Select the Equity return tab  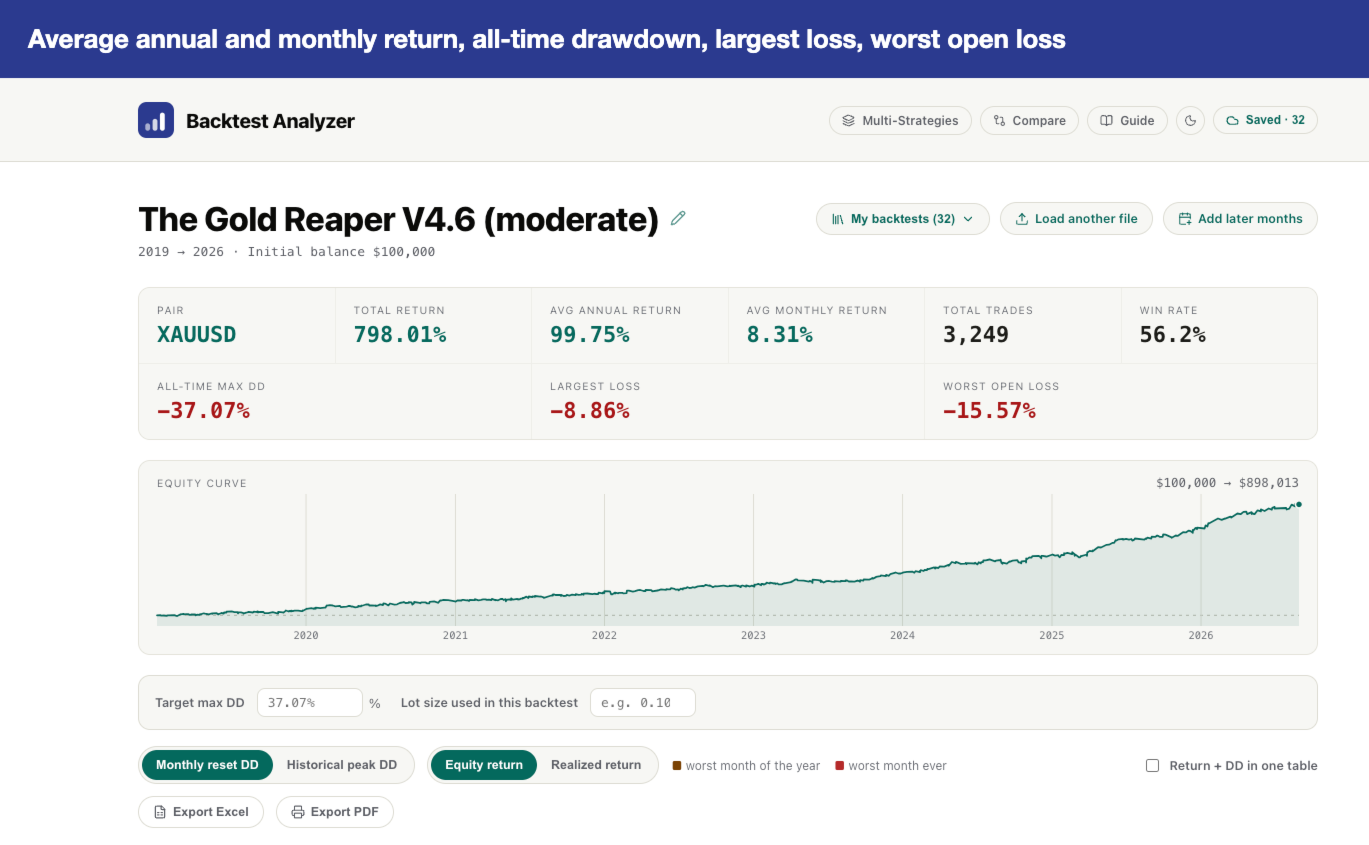tap(484, 765)
